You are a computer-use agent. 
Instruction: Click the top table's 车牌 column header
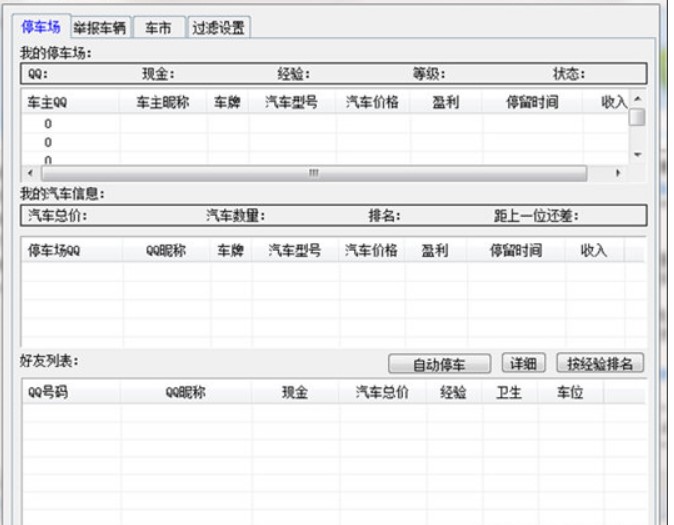pyautogui.click(x=227, y=102)
